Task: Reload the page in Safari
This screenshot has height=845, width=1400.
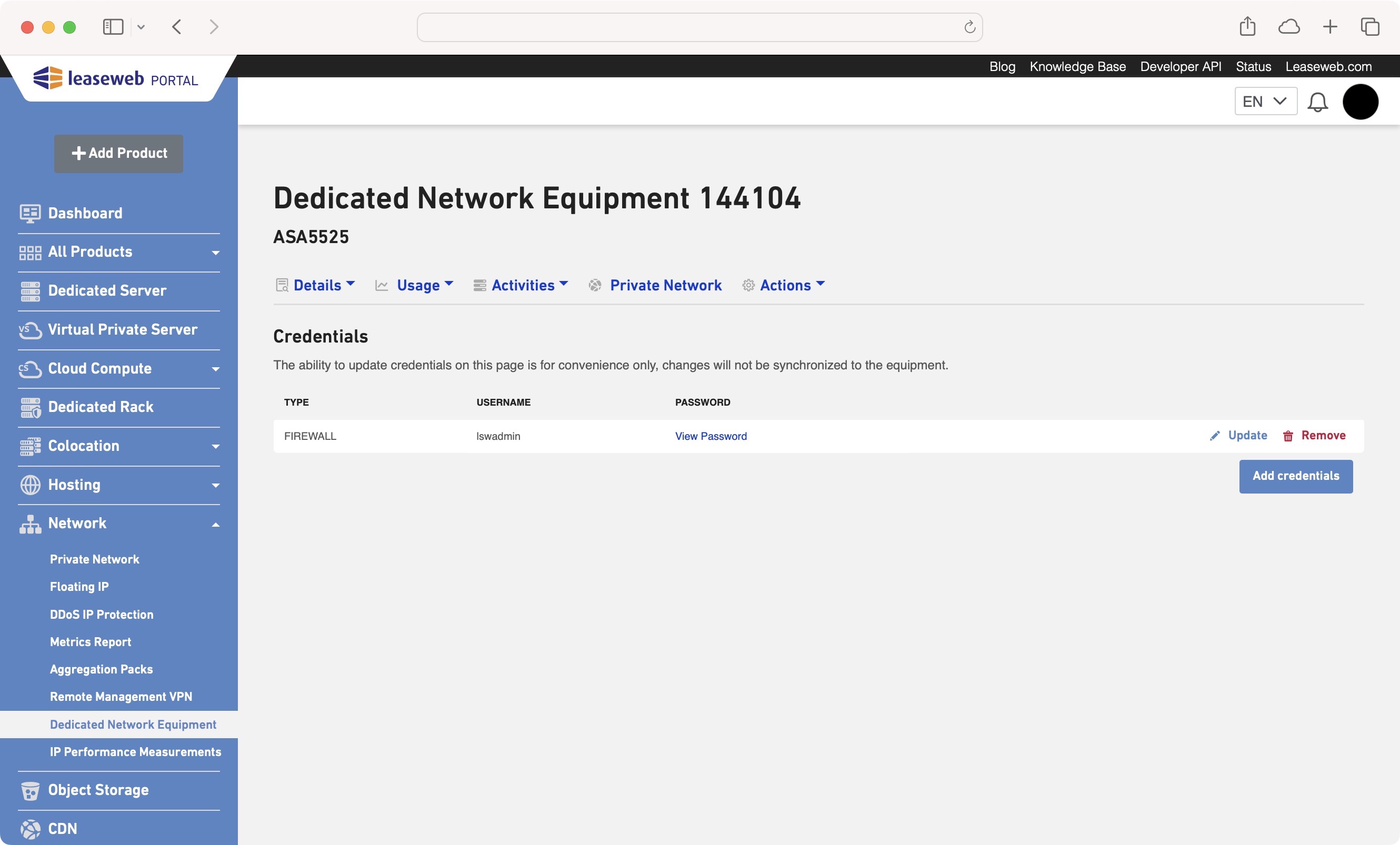Action: coord(969,27)
